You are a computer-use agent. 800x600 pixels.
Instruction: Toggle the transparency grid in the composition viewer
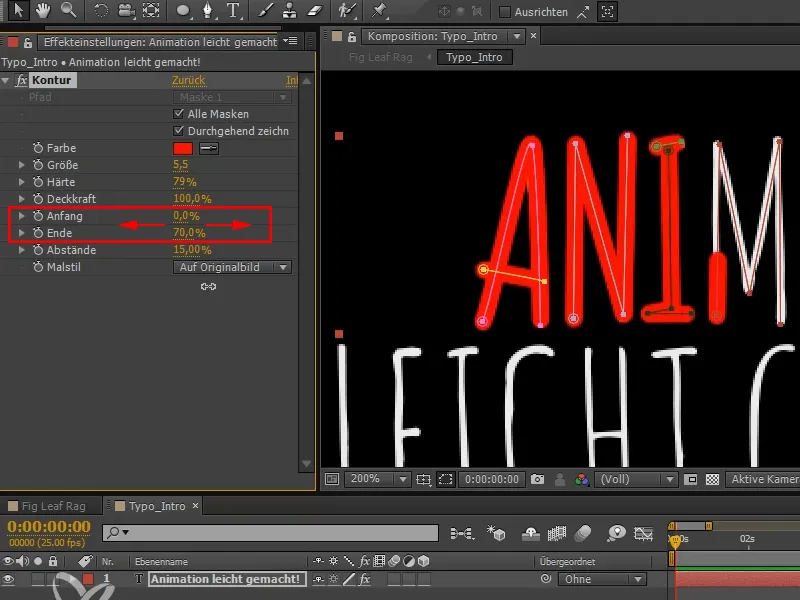pos(712,479)
